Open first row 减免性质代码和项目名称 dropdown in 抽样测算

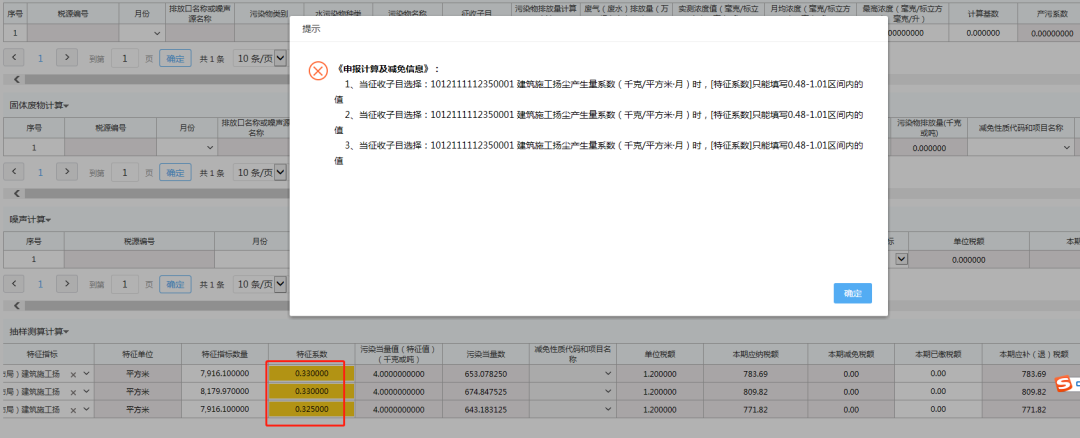[608, 374]
